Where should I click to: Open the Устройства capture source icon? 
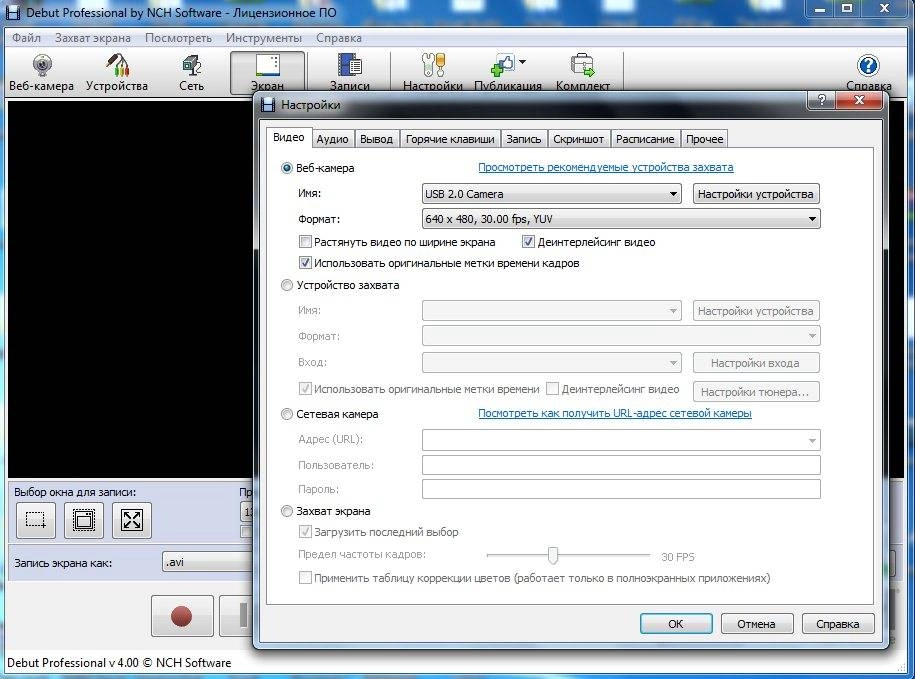click(x=117, y=72)
